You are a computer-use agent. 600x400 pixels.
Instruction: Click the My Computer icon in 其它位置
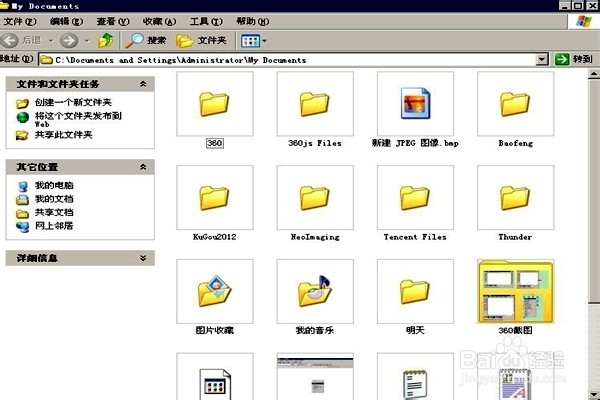tap(23, 186)
